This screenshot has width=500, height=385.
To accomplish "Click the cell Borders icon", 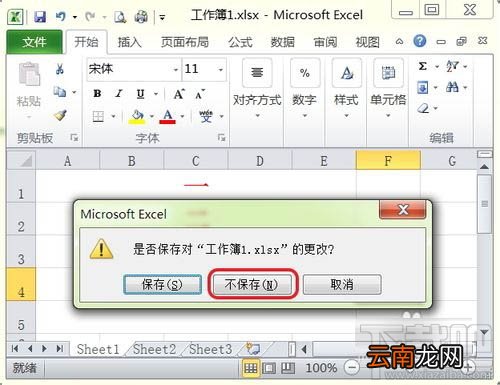I will [98, 116].
